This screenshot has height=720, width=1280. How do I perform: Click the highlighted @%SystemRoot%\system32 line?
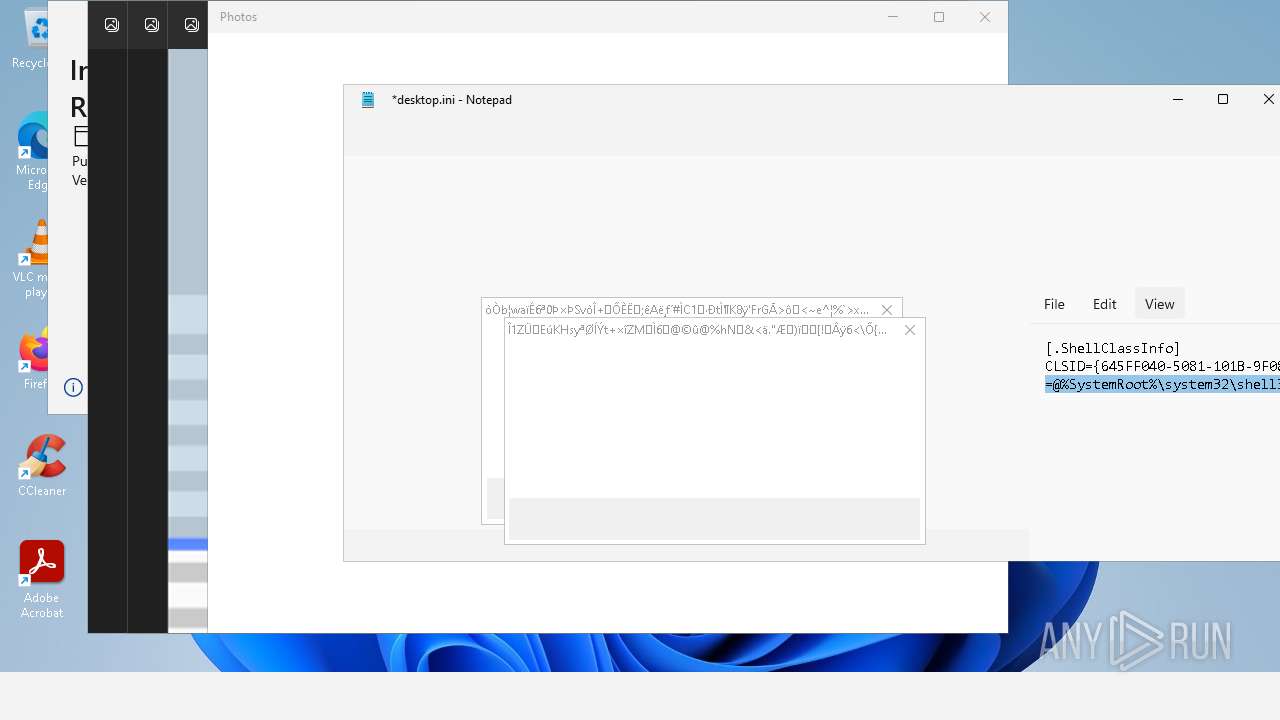pyautogui.click(x=1162, y=384)
